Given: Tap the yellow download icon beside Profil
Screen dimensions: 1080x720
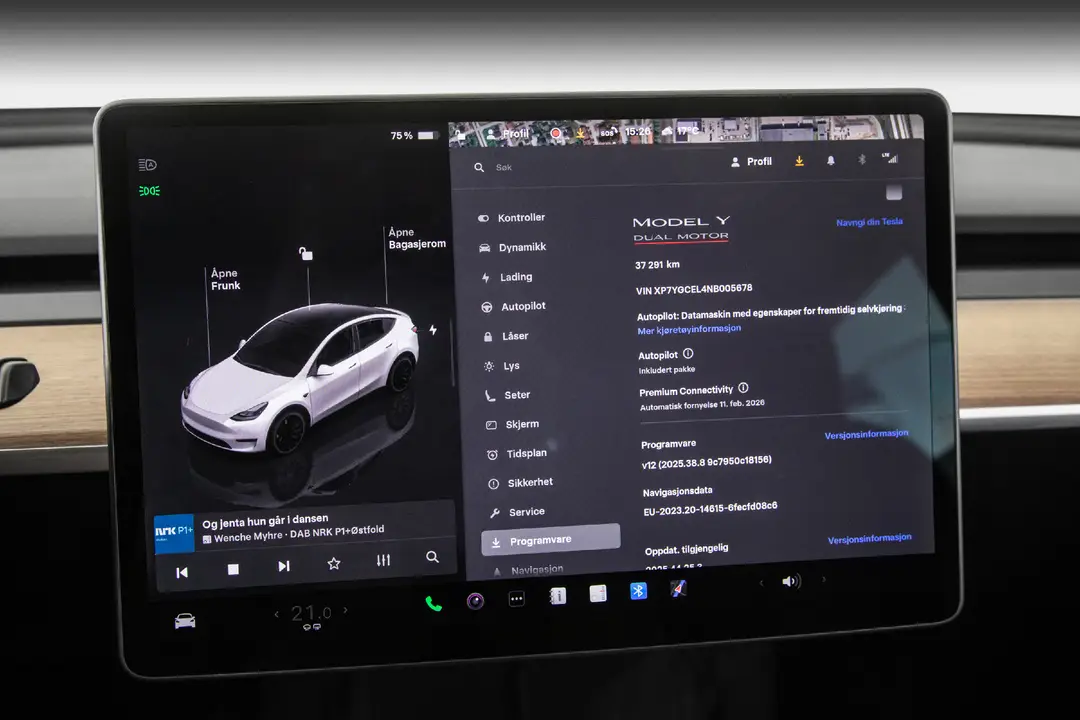Looking at the screenshot, I should (x=799, y=161).
